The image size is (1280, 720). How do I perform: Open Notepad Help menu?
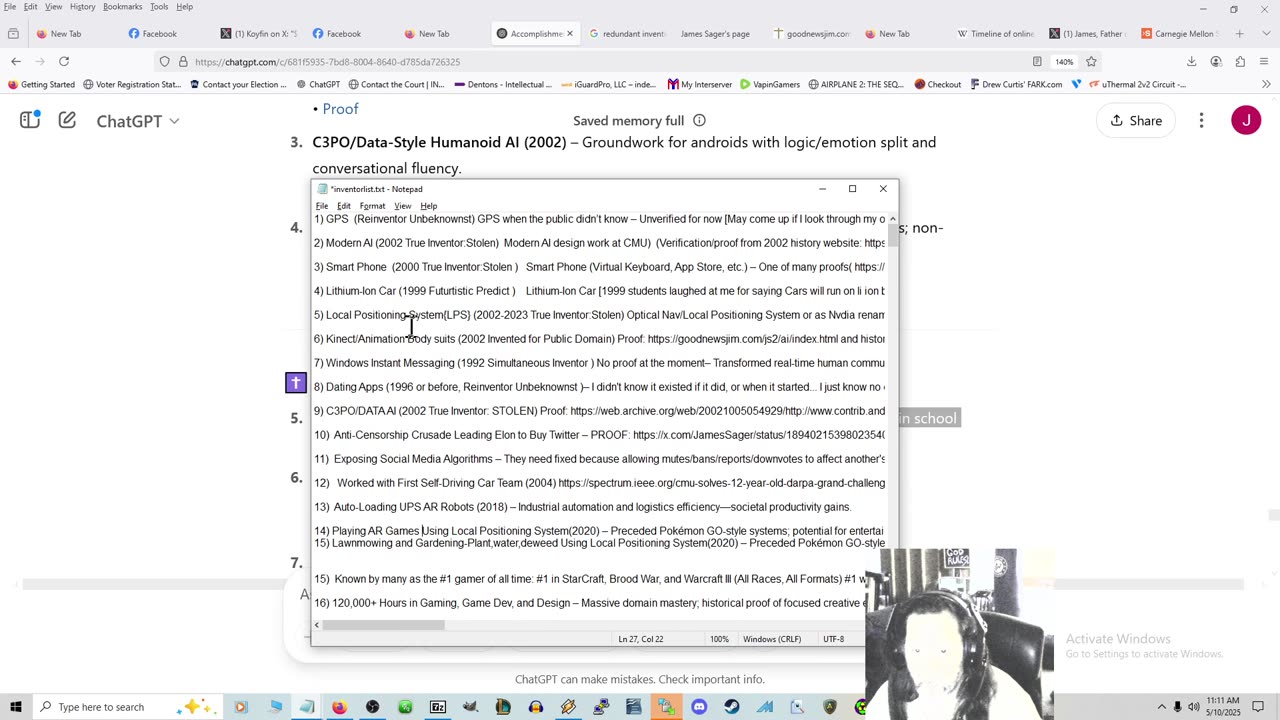pos(428,206)
